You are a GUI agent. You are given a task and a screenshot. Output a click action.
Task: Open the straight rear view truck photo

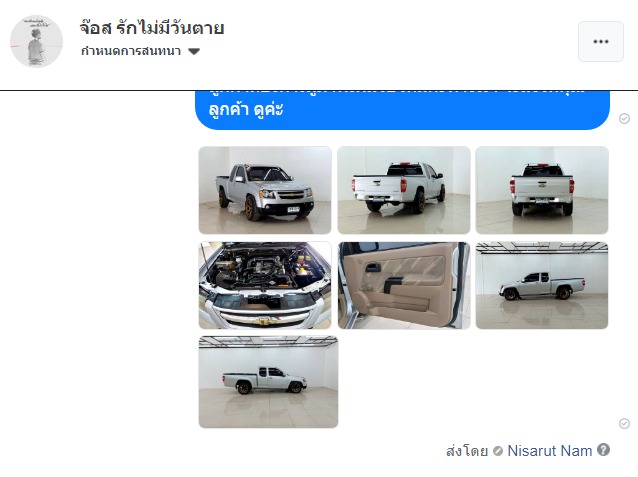coord(542,190)
